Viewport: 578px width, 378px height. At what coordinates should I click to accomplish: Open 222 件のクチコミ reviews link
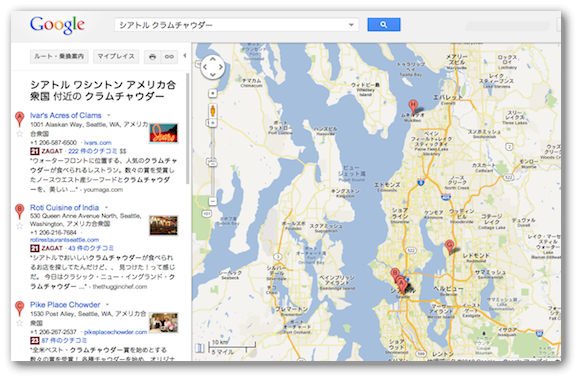pyautogui.click(x=93, y=151)
